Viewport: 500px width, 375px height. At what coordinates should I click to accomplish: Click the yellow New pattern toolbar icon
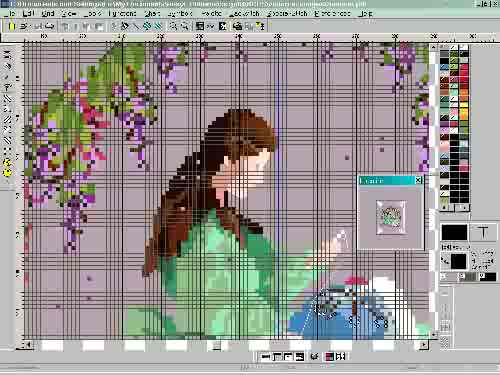pos(11,26)
